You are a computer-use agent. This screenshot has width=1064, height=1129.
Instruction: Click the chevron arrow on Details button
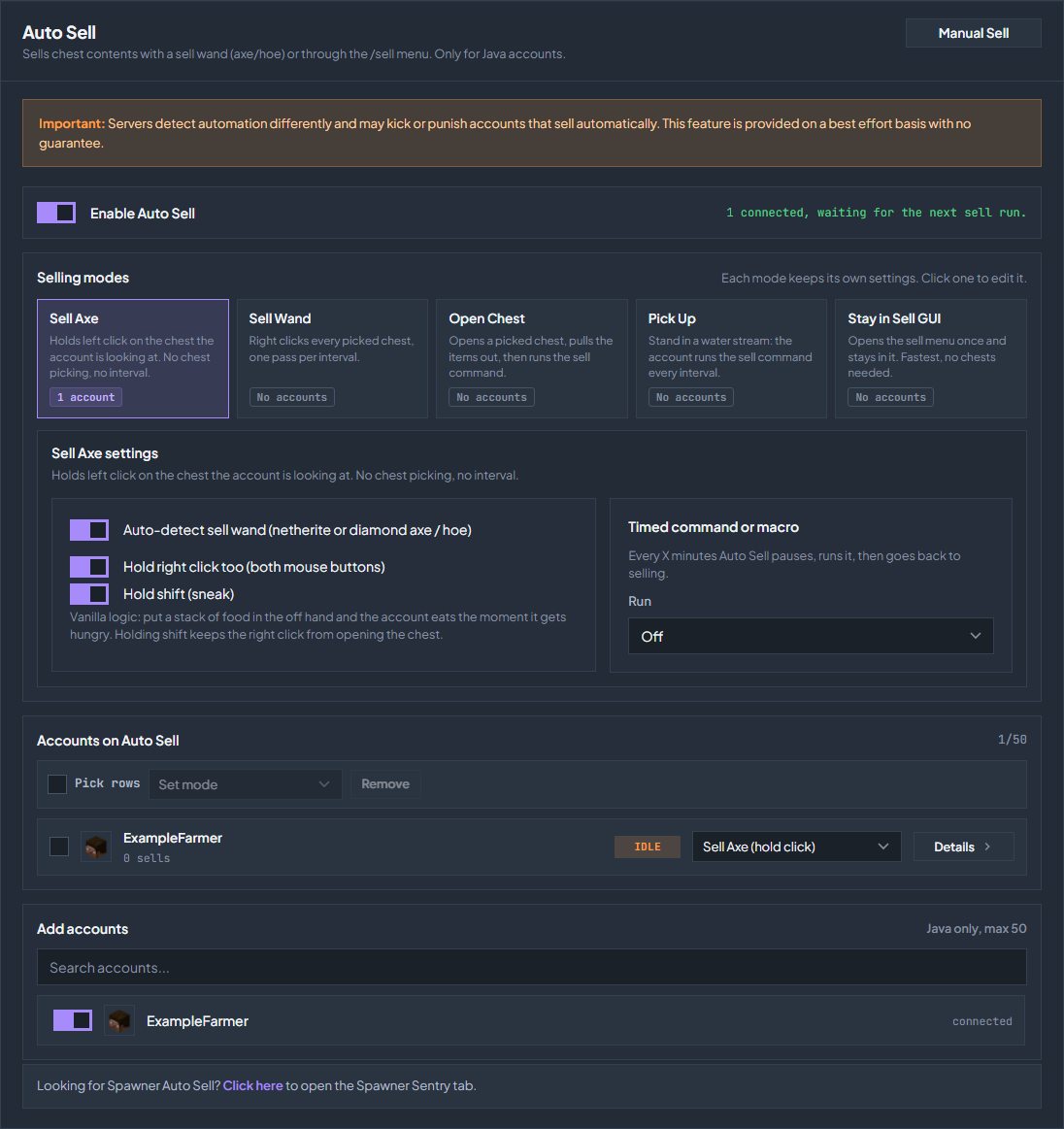(x=987, y=847)
